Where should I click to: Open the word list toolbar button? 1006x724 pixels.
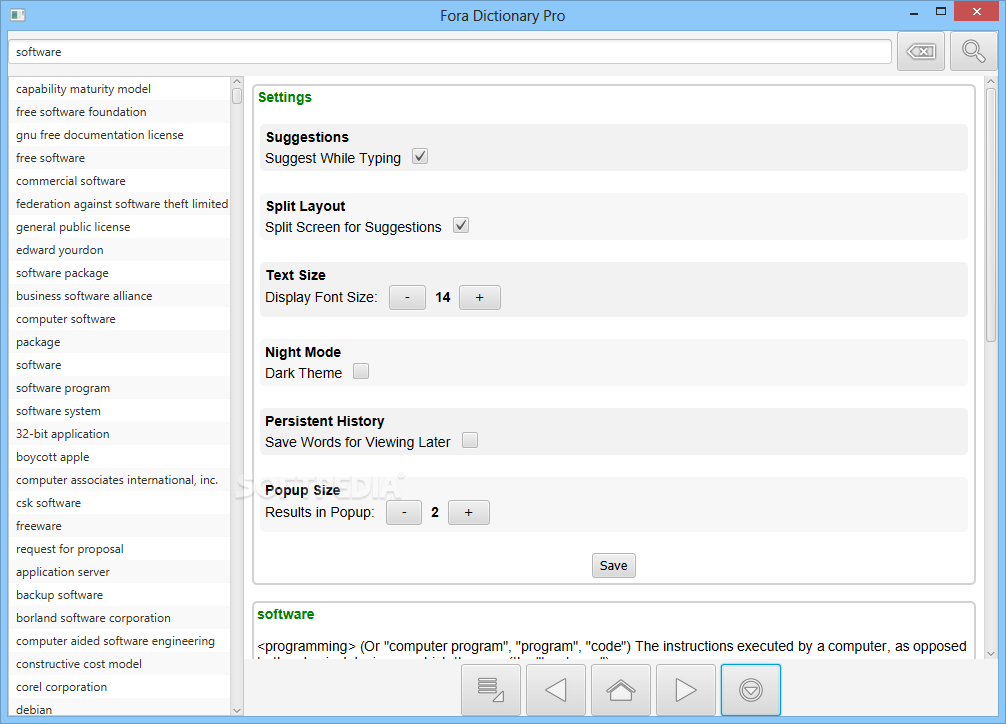(x=491, y=690)
